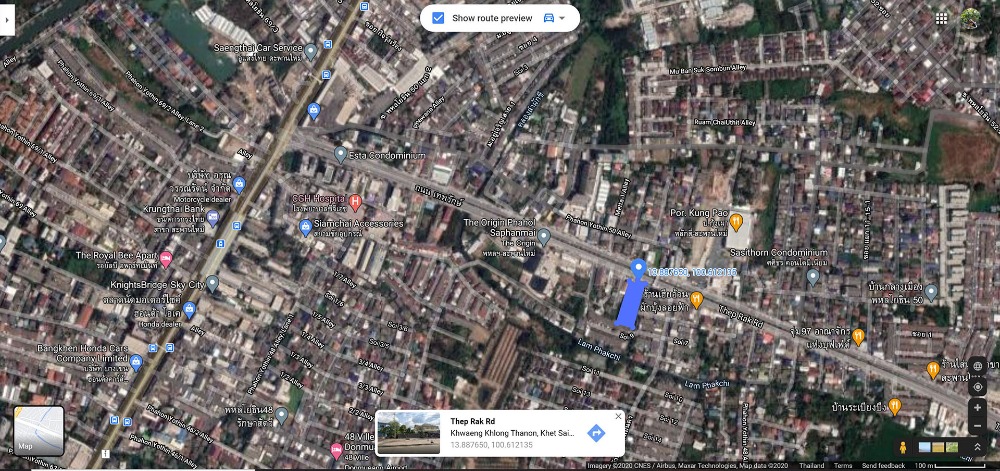Expand the imagery strip with chevron

[977, 447]
